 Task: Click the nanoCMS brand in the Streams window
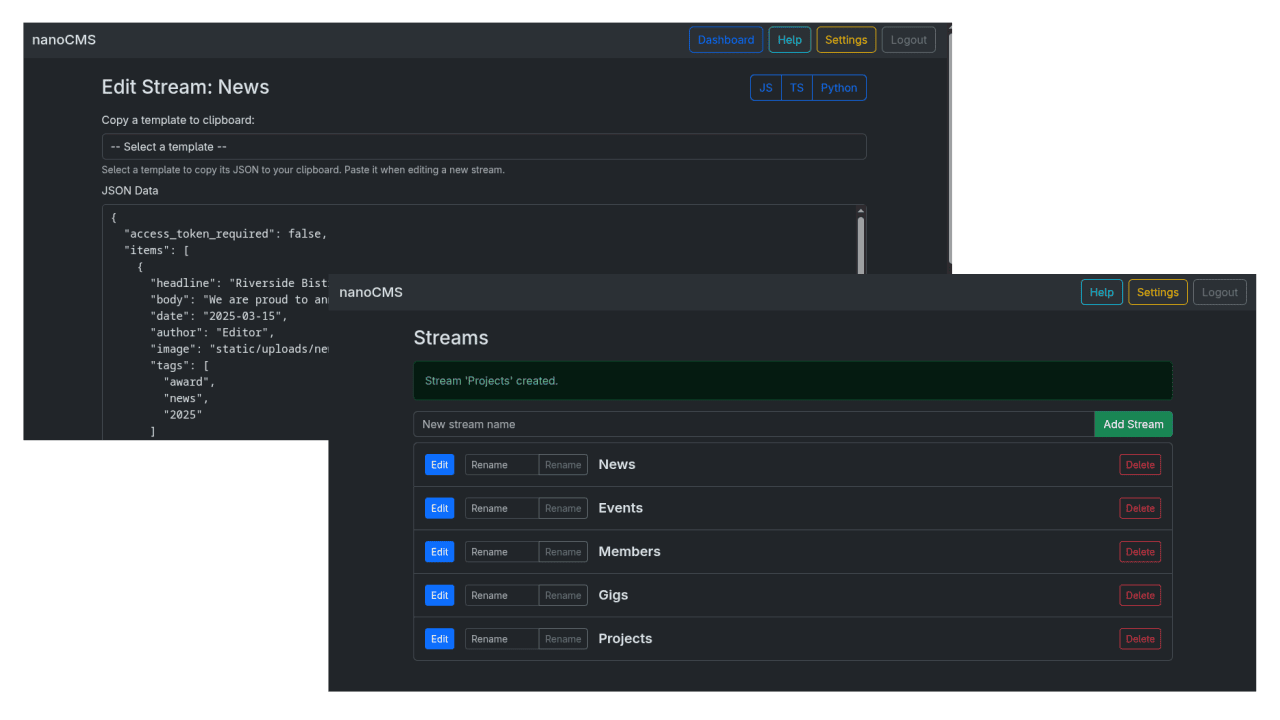coord(371,292)
